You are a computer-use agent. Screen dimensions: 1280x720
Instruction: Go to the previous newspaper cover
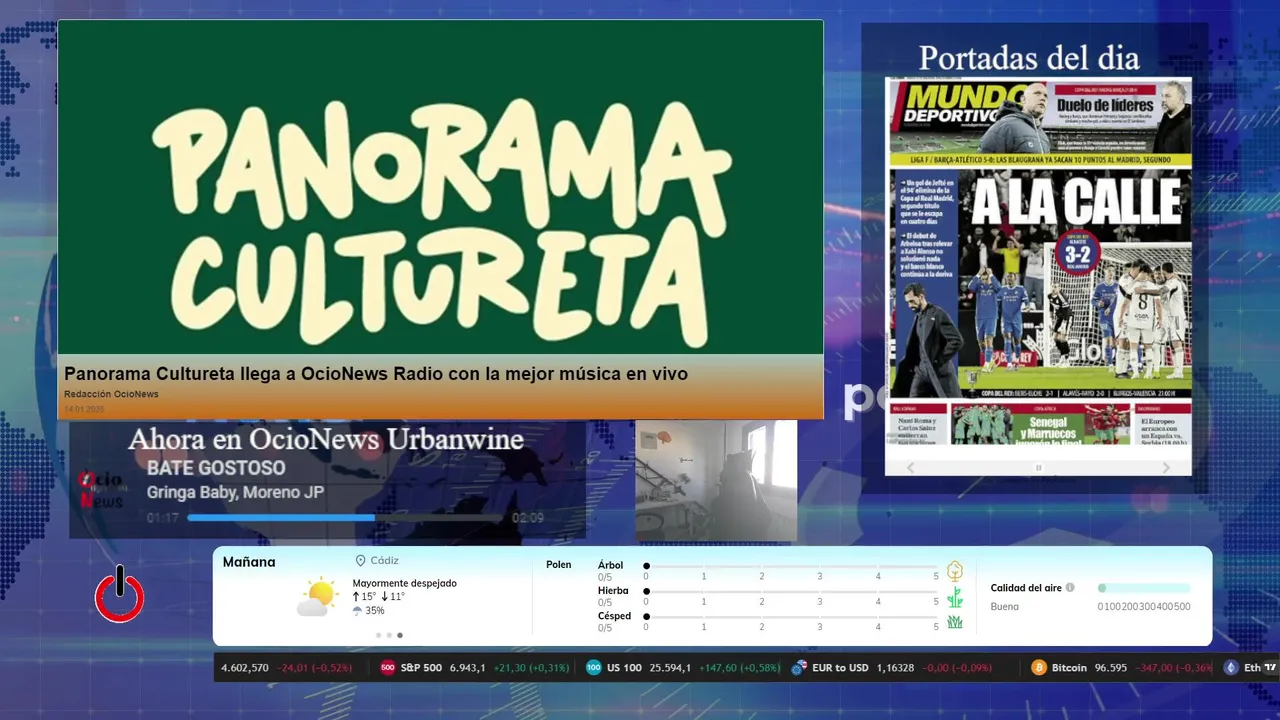click(x=910, y=468)
